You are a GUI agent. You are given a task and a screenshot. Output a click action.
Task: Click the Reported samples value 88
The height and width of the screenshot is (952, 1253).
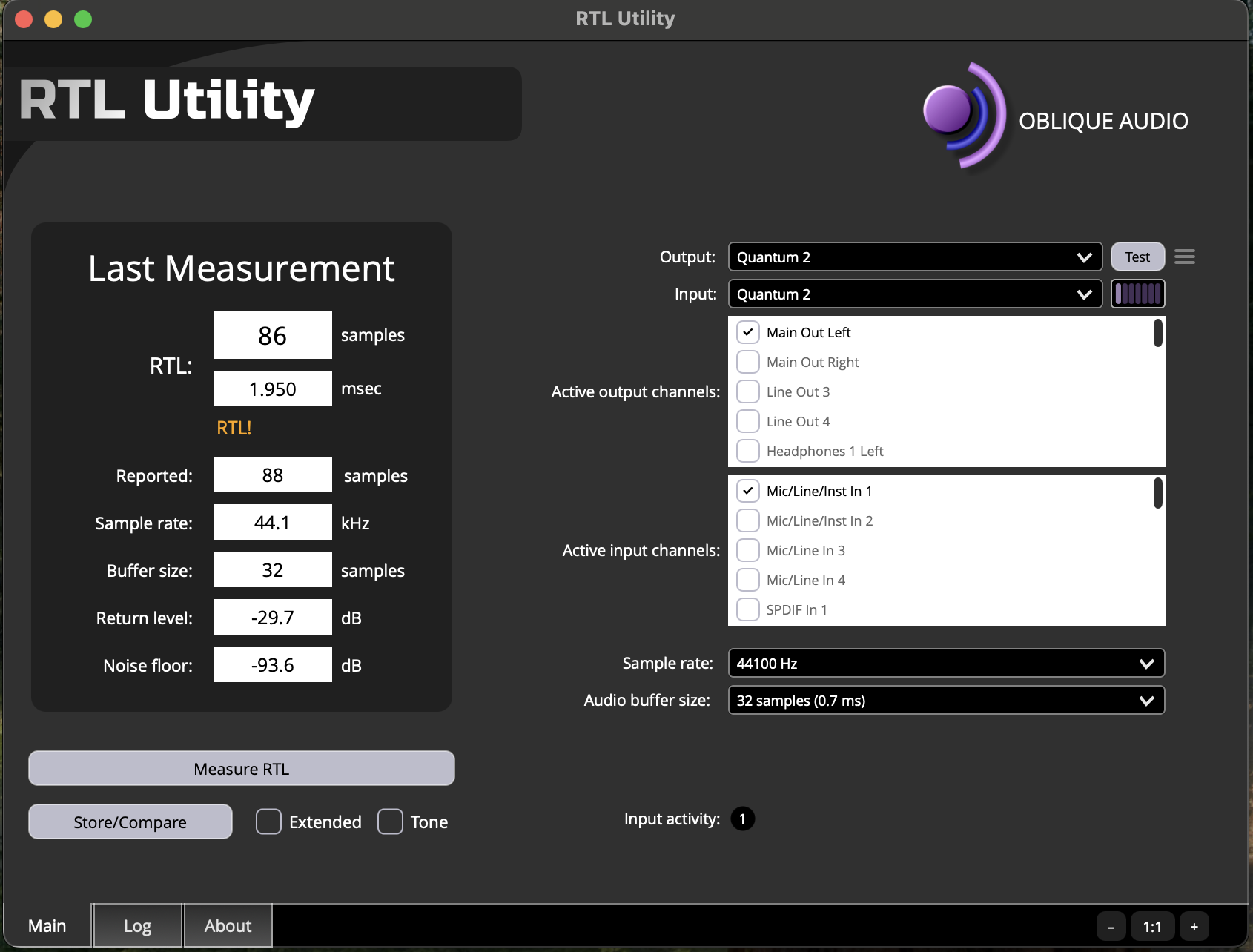(273, 475)
